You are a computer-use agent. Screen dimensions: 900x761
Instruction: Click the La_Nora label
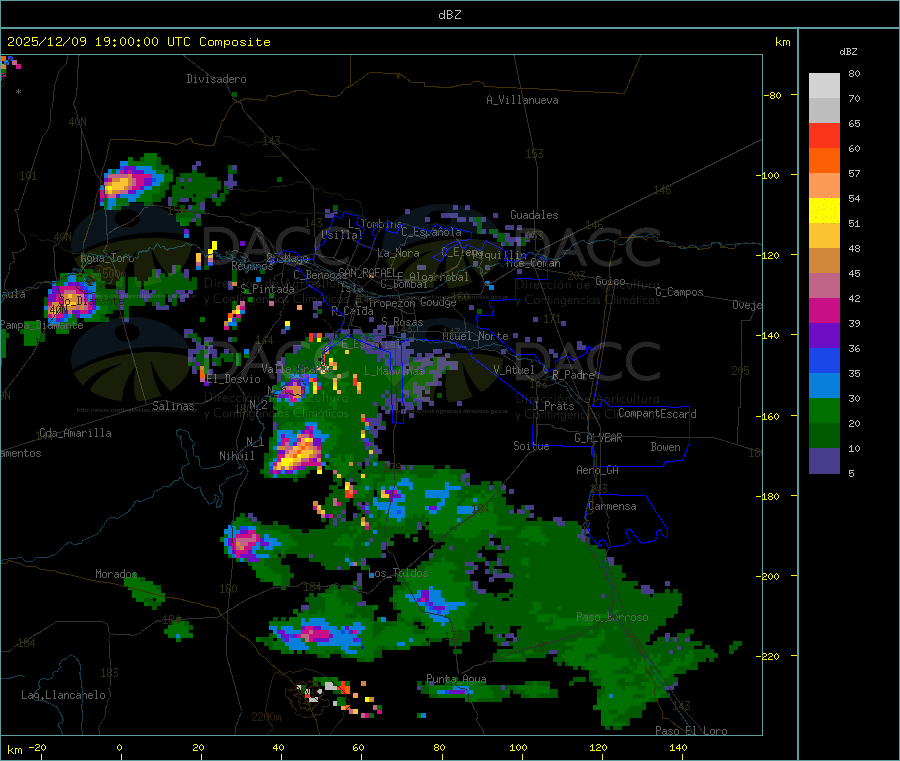398,253
